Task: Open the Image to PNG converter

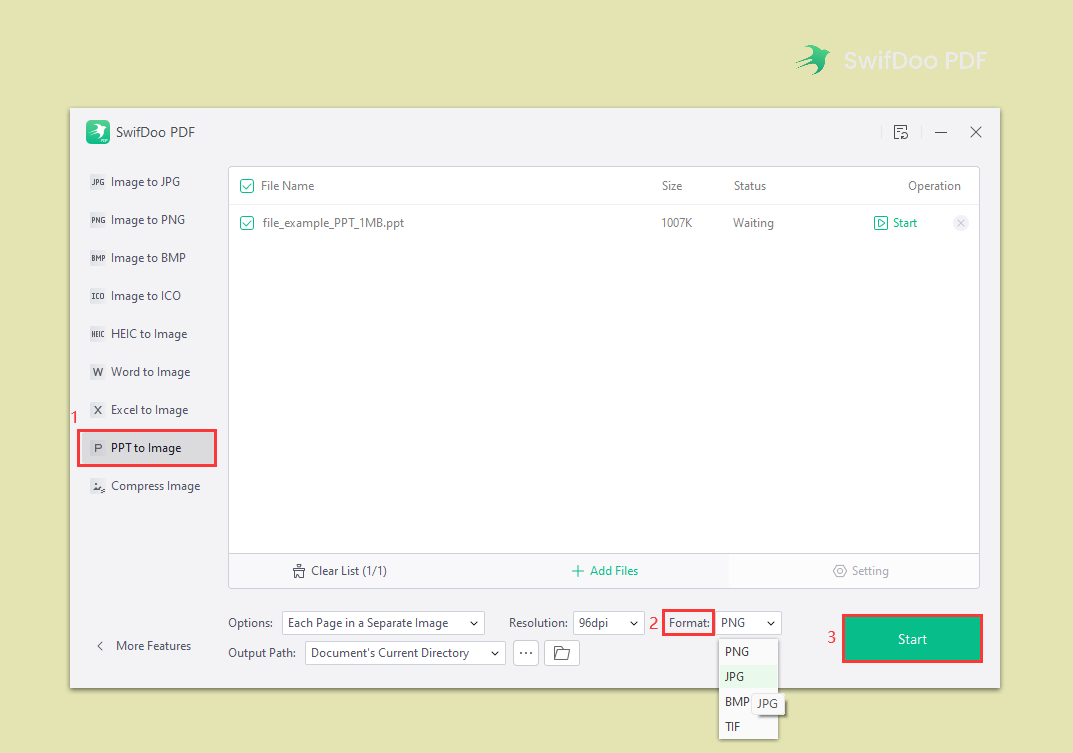Action: [146, 219]
